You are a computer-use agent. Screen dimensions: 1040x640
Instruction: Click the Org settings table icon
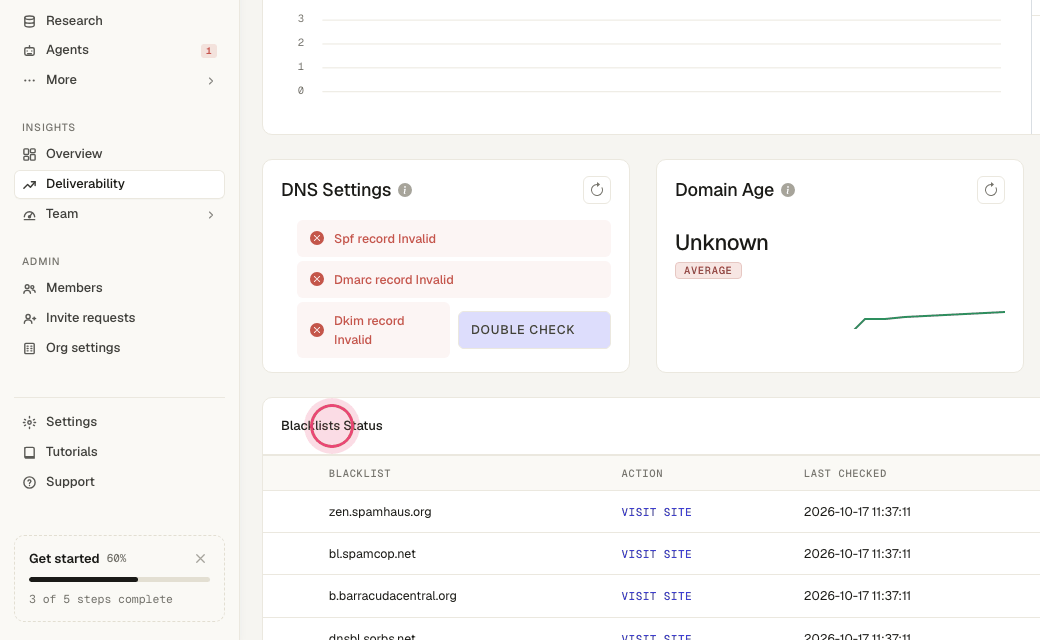pyautogui.click(x=29, y=348)
